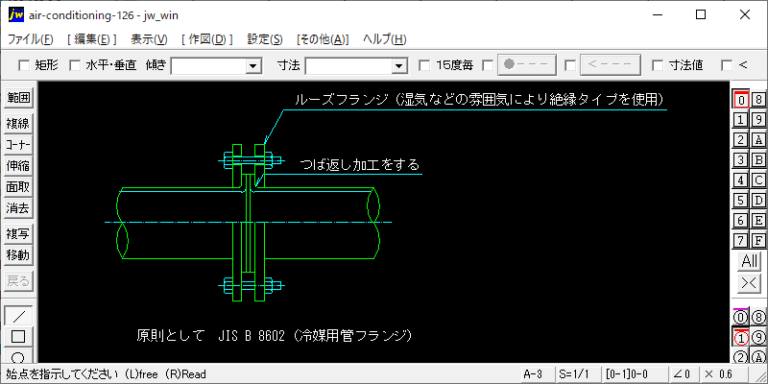Select layer group 1 circle button
768x384 pixels.
tap(741, 337)
